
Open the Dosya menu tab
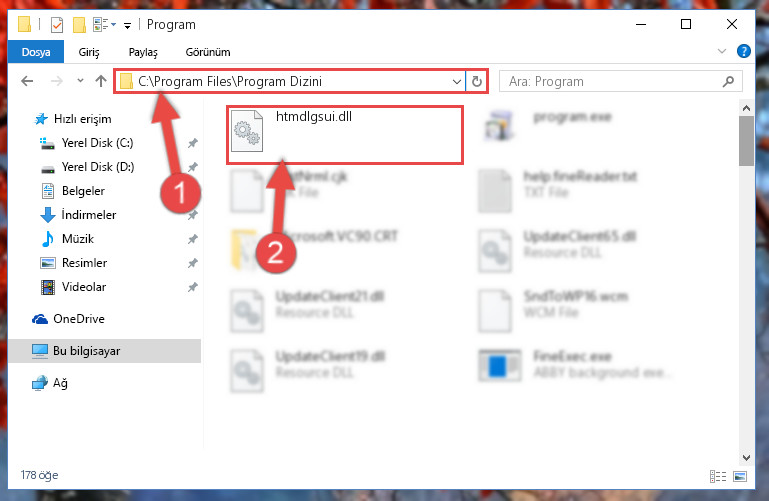click(36, 52)
